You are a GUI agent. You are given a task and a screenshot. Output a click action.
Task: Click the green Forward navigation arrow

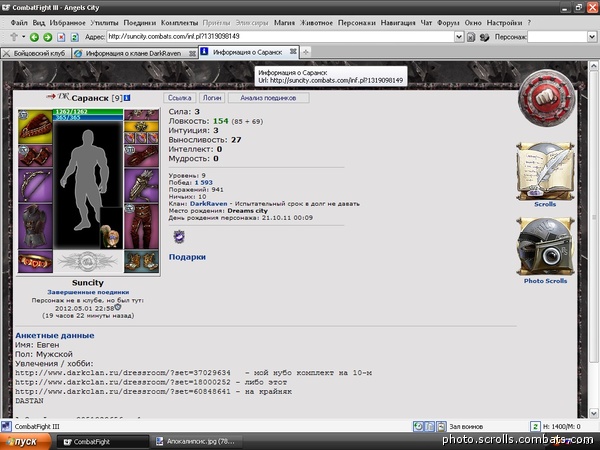click(x=47, y=37)
